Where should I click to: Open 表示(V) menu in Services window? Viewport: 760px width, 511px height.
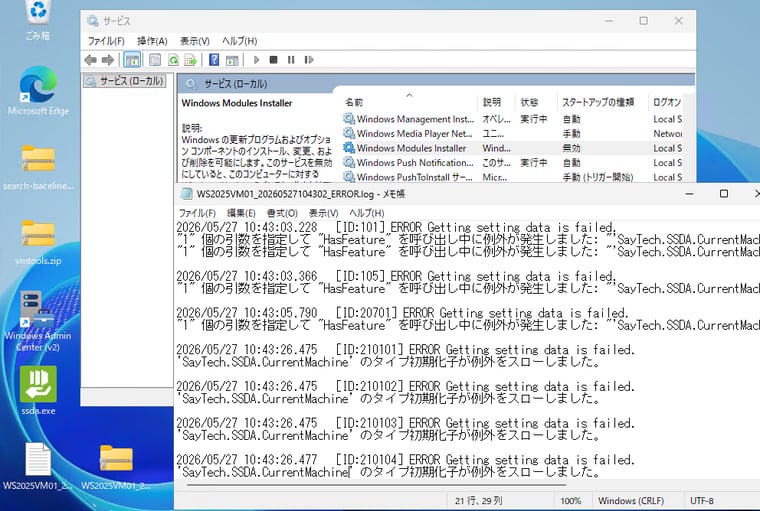pos(195,41)
